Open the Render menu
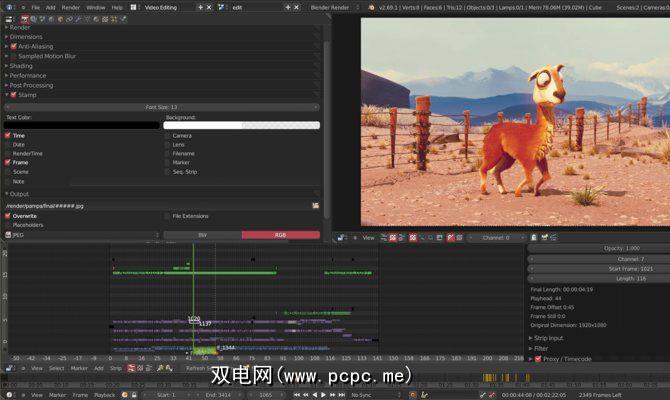The width and height of the screenshot is (670, 400). click(71, 7)
